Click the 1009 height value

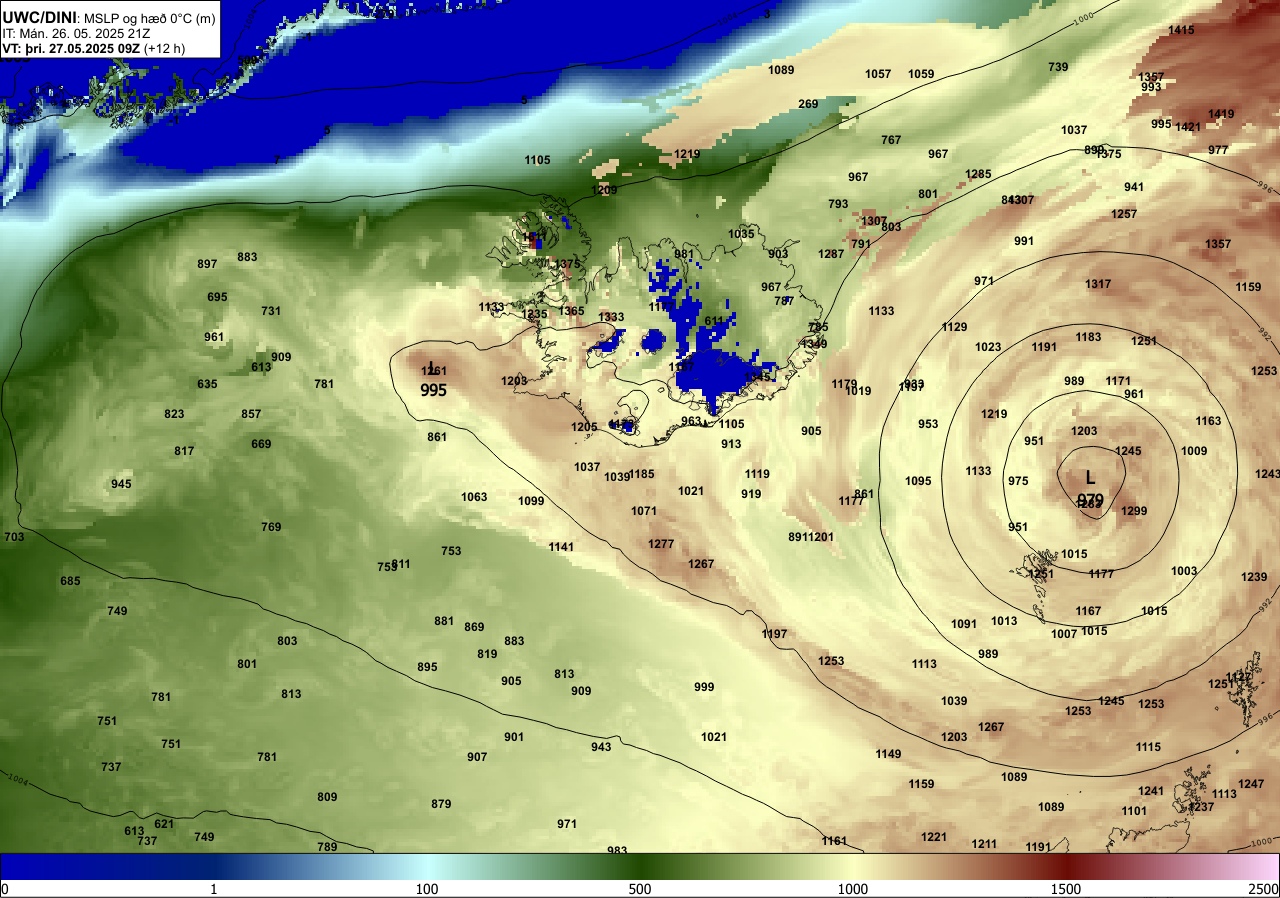click(x=1194, y=451)
